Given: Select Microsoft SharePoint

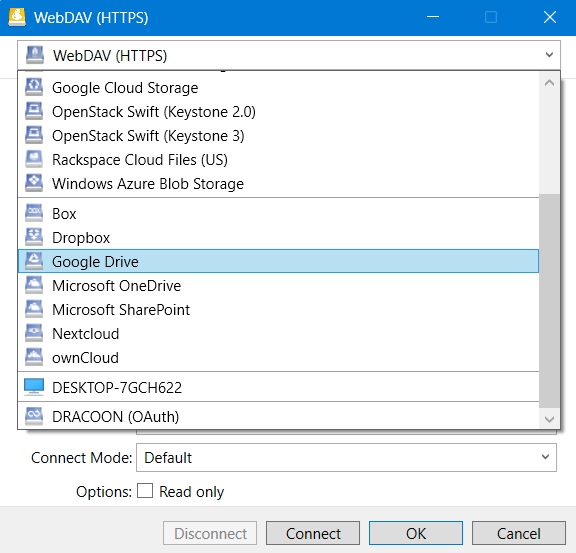Looking at the screenshot, I should 278,309.
